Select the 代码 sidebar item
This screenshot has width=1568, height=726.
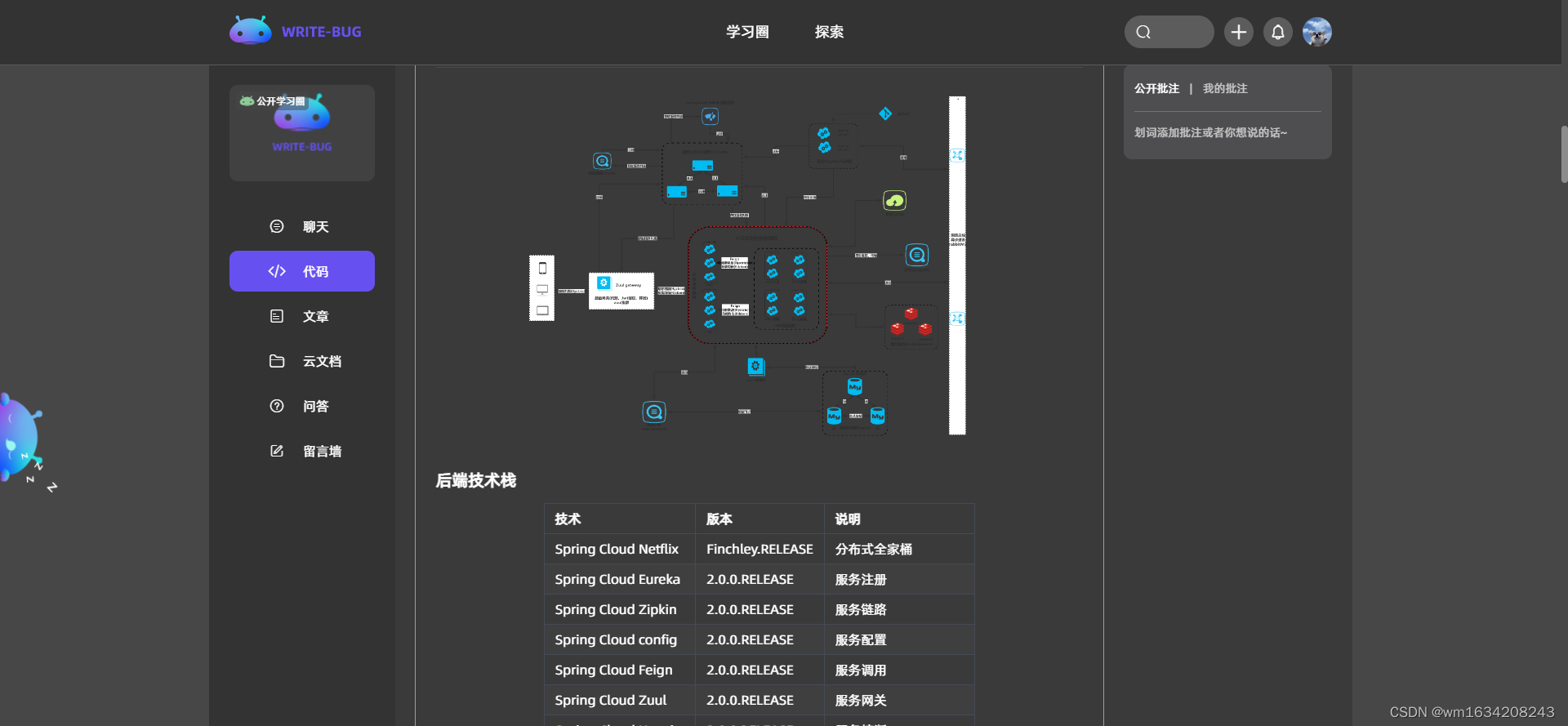point(302,271)
